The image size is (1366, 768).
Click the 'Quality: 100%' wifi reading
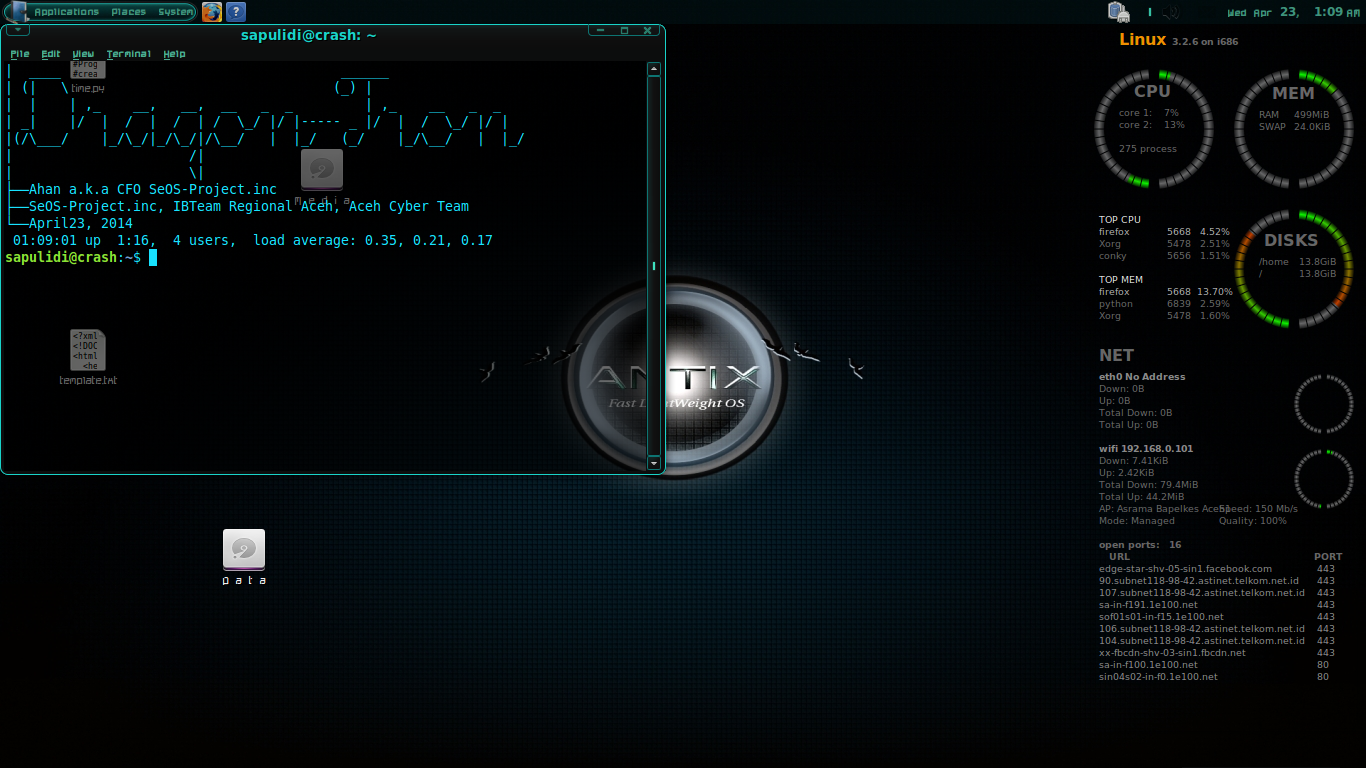coord(1253,521)
